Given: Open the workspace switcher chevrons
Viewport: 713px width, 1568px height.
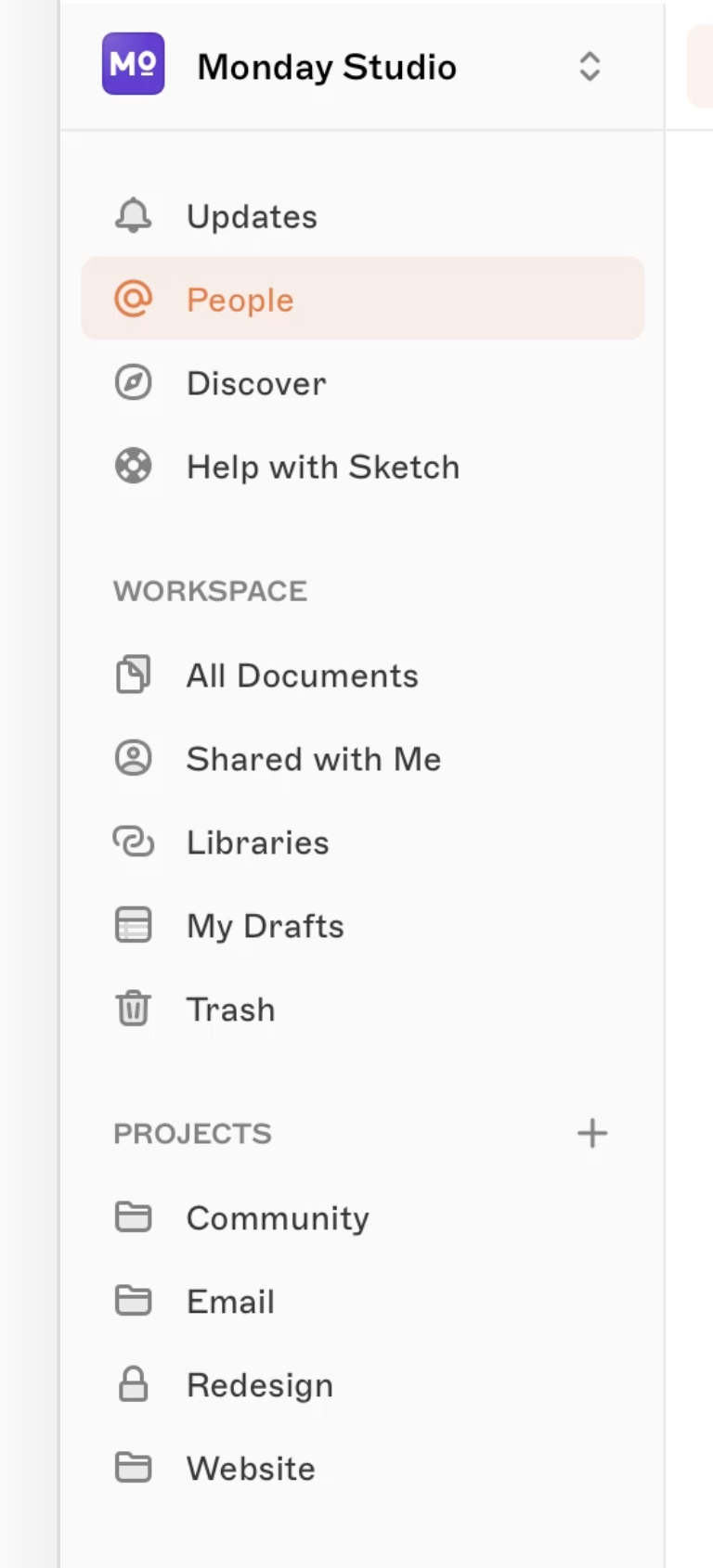Looking at the screenshot, I should click(x=590, y=67).
